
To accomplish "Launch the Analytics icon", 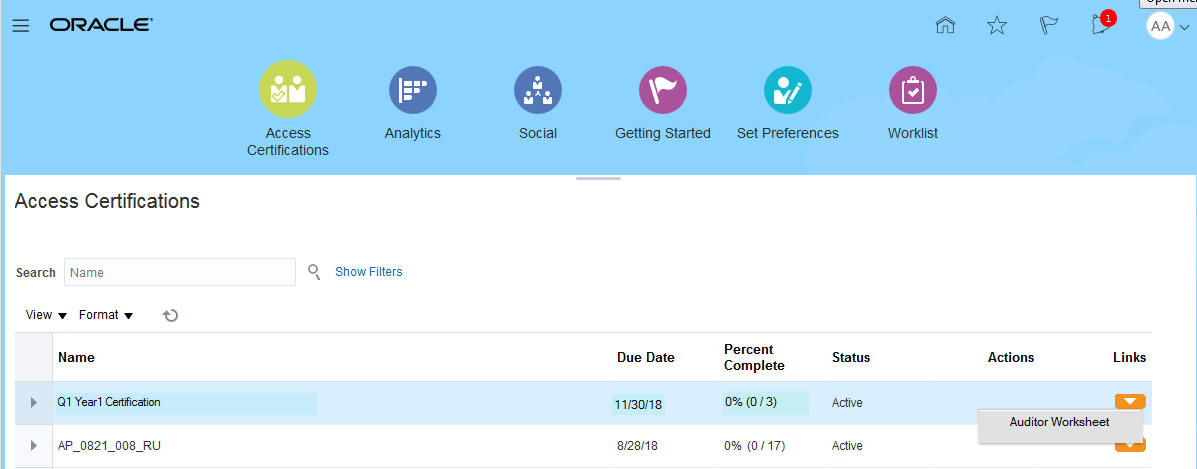I will click(x=412, y=90).
